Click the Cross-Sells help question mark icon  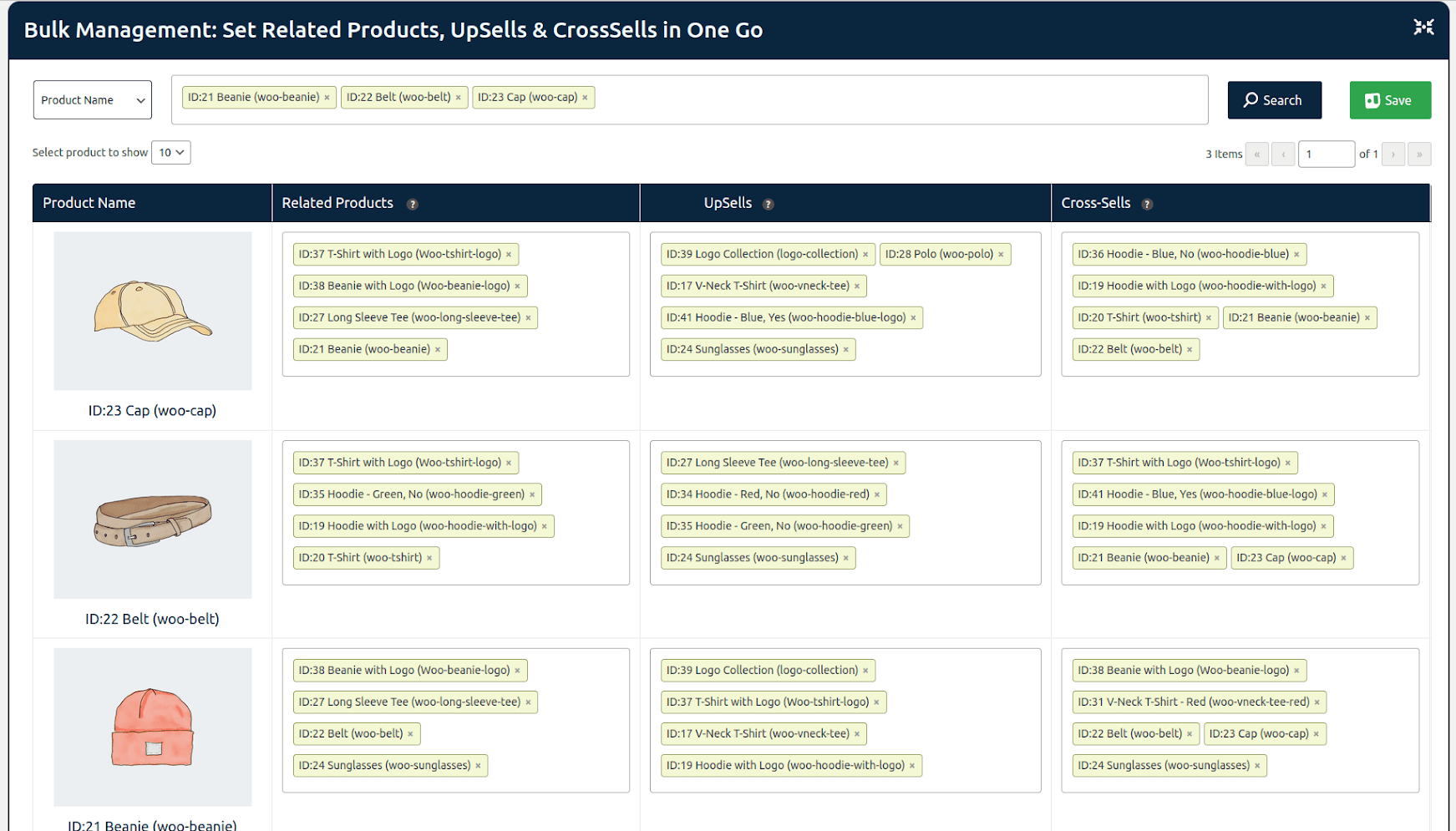click(1147, 204)
